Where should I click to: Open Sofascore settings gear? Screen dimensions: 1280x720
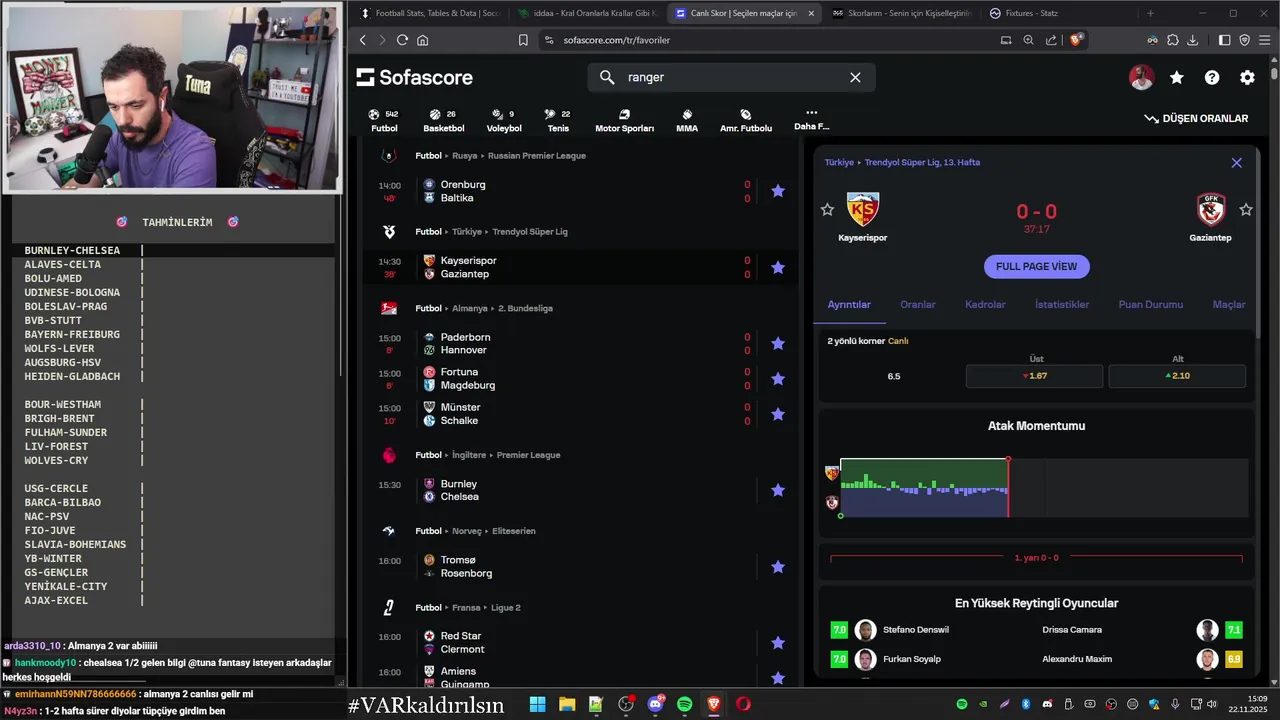pyautogui.click(x=1247, y=77)
